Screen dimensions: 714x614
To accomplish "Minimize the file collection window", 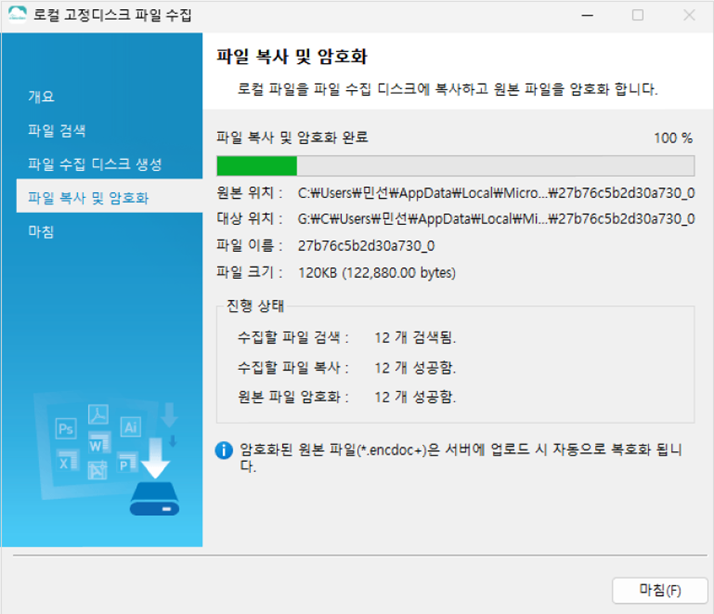I will (x=587, y=15).
